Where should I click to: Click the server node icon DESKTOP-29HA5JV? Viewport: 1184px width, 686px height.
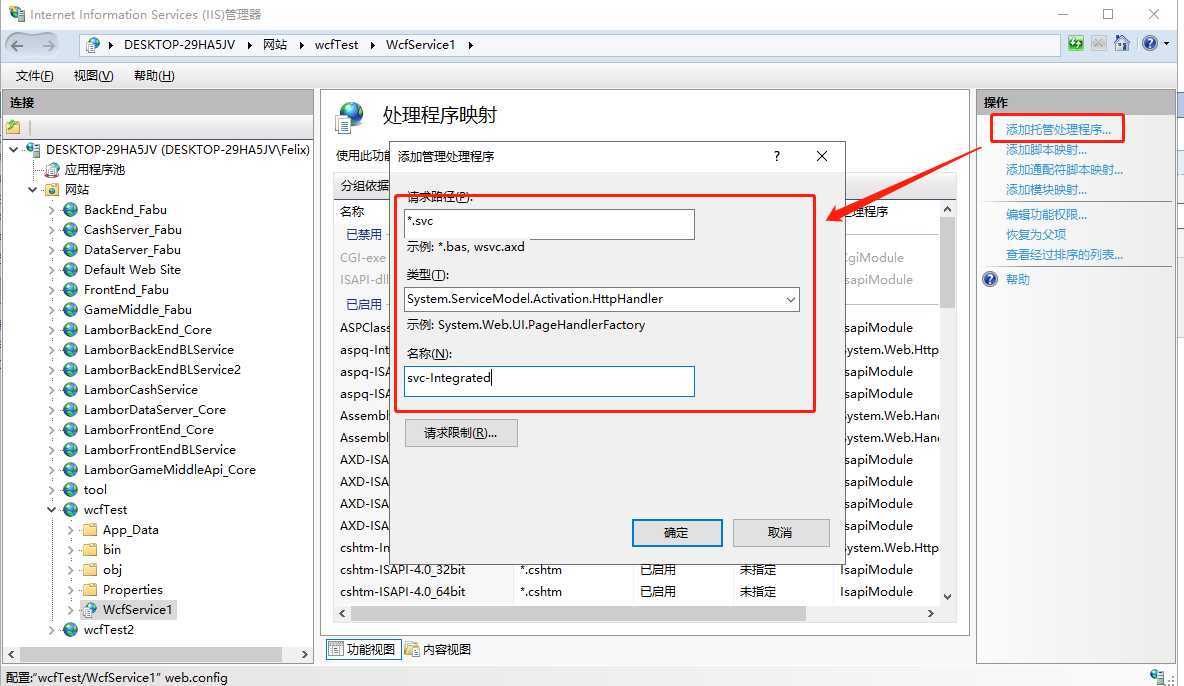(33, 150)
